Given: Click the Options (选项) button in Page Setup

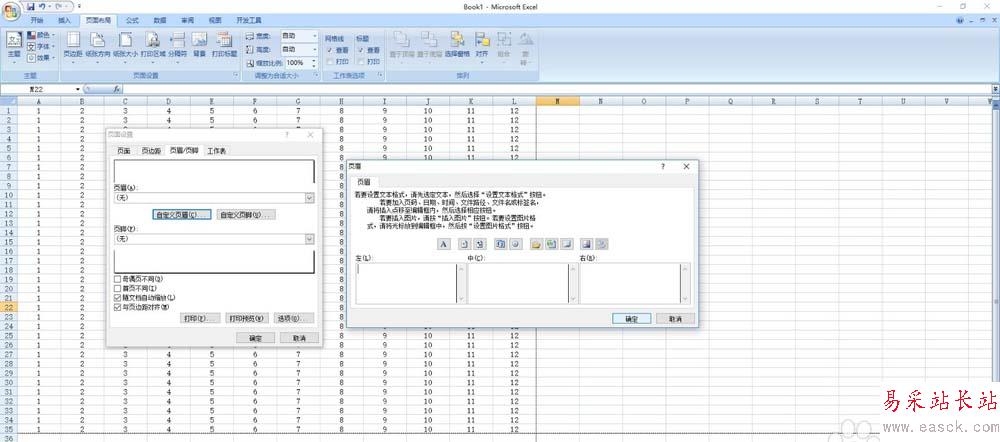Looking at the screenshot, I should 294,318.
